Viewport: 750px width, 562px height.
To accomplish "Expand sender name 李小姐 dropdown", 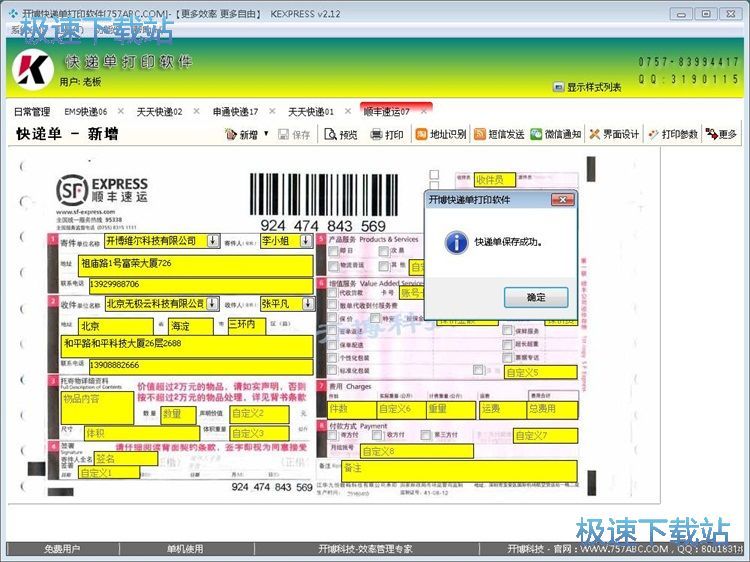I will tap(306, 241).
